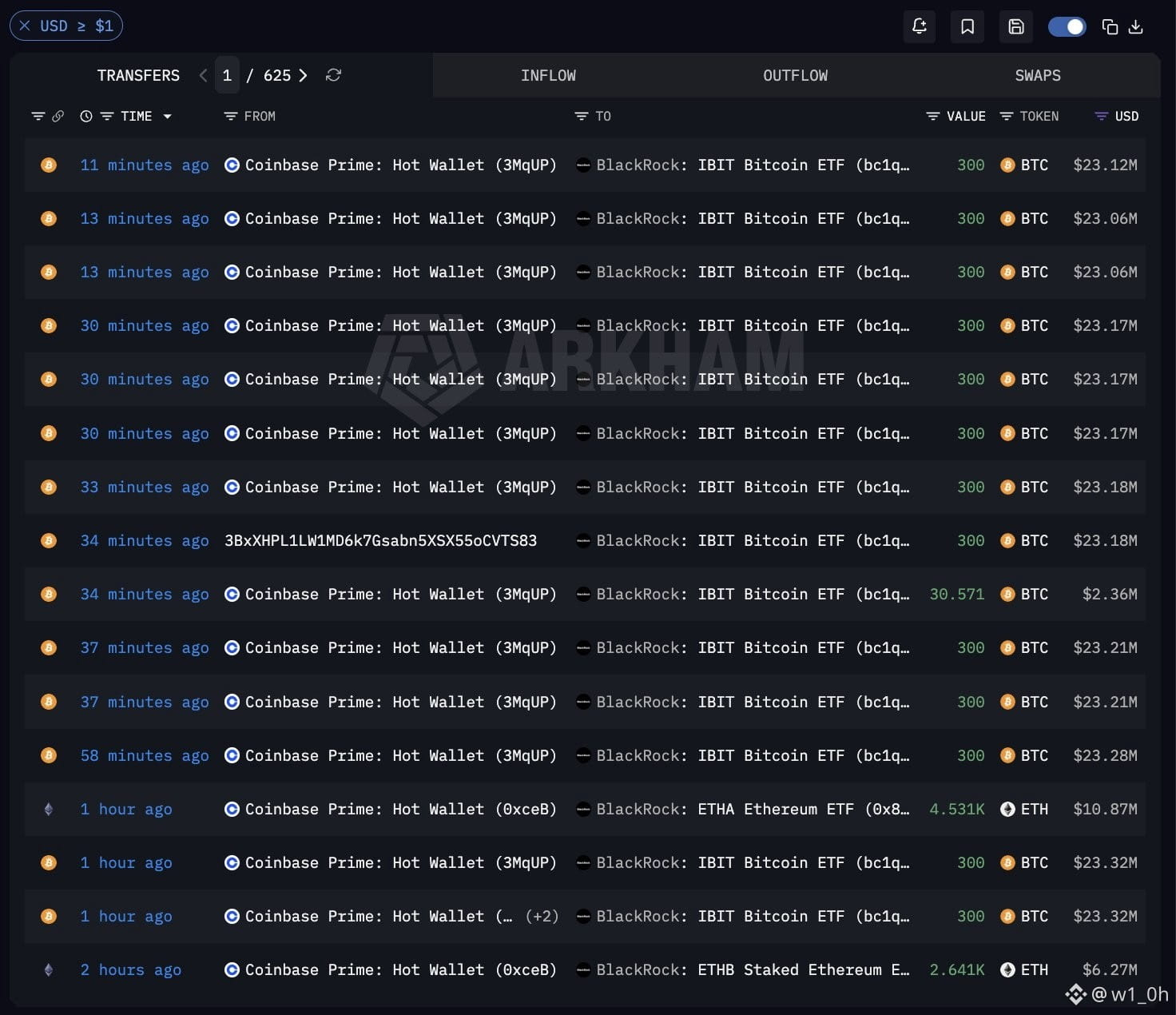Open the VALUE column filter
This screenshot has width=1176, height=1015.
(x=932, y=117)
